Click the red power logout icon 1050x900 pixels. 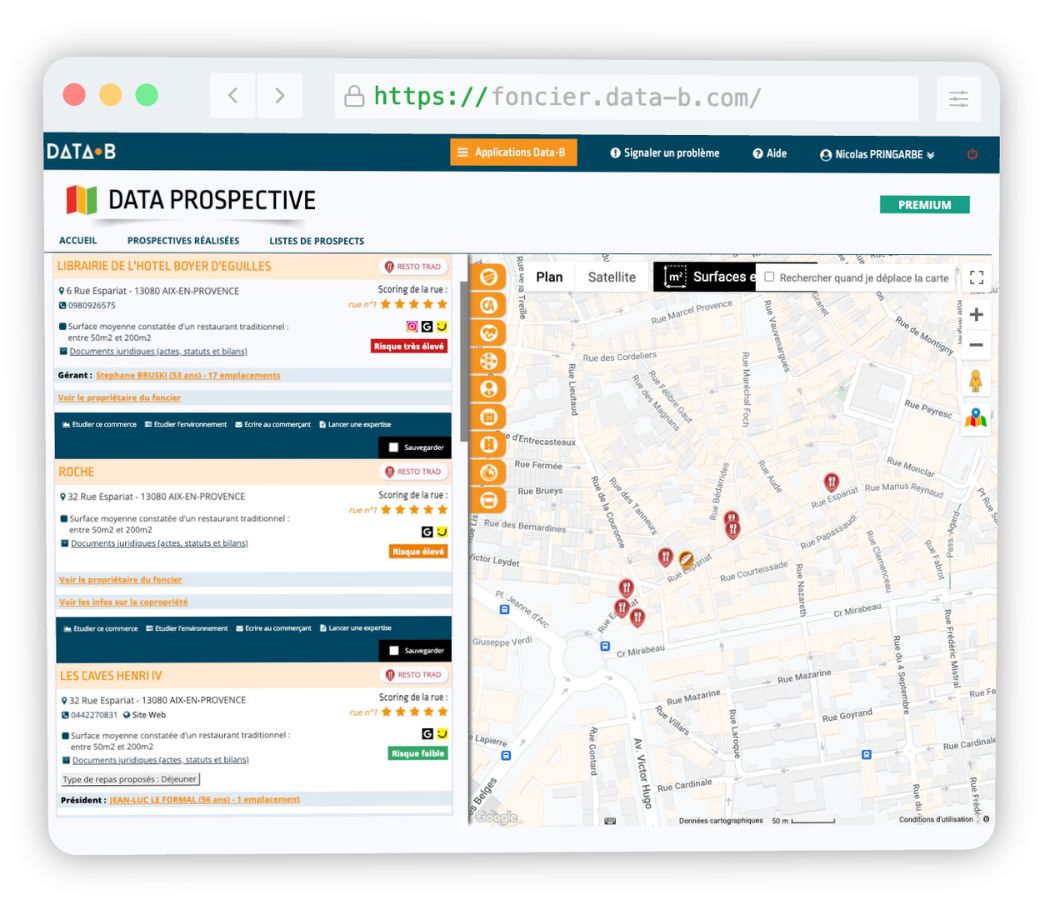coord(972,154)
